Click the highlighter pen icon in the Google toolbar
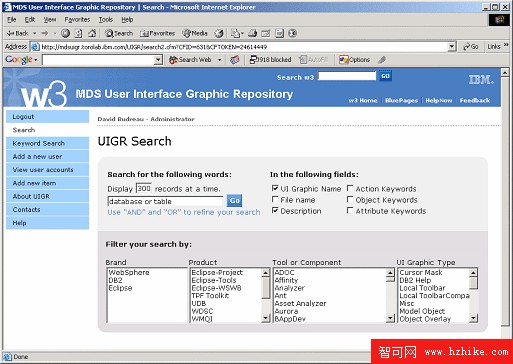Viewport: 513px width, 364px height. coord(382,60)
